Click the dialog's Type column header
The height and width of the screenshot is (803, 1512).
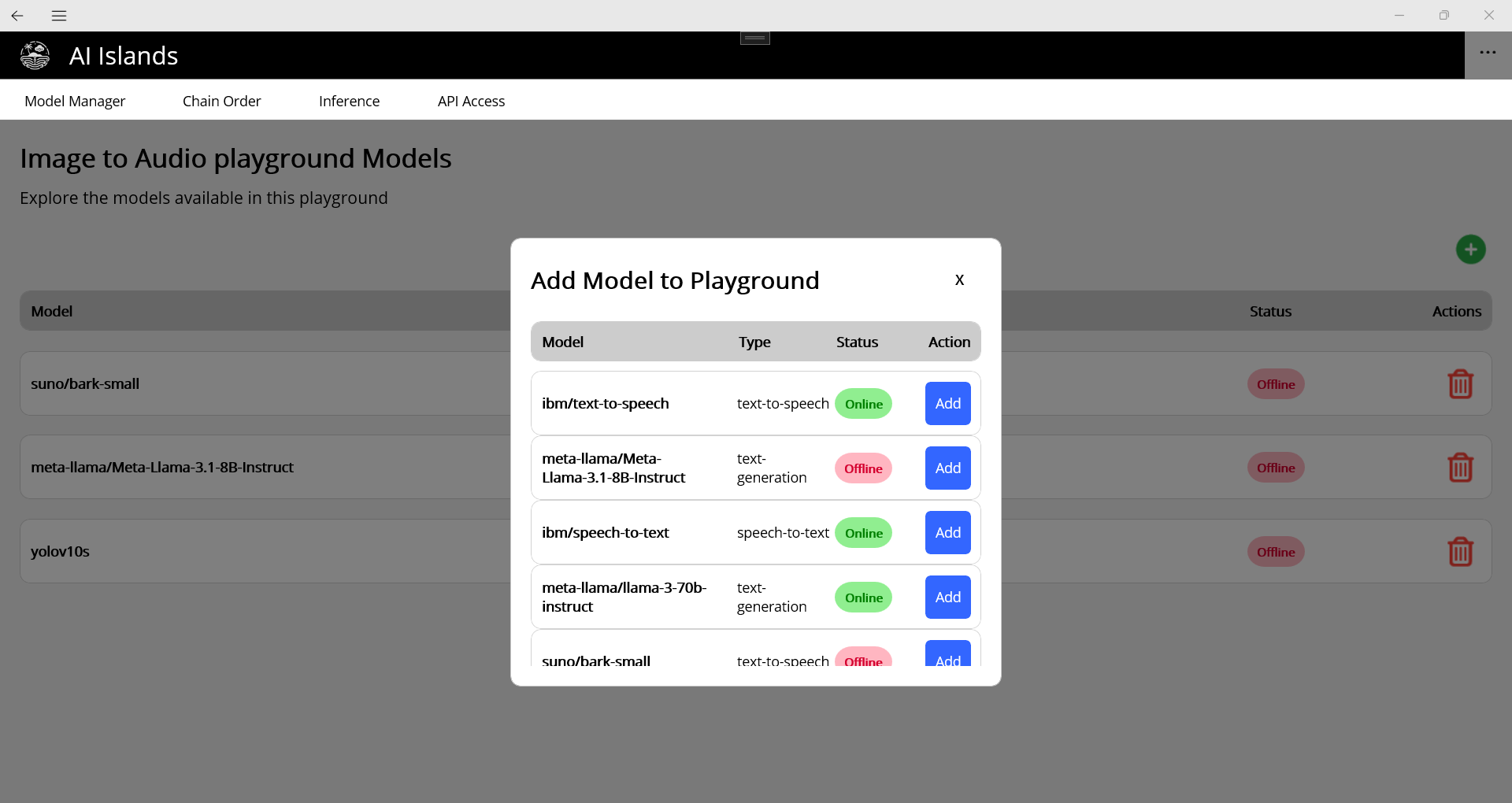(754, 342)
